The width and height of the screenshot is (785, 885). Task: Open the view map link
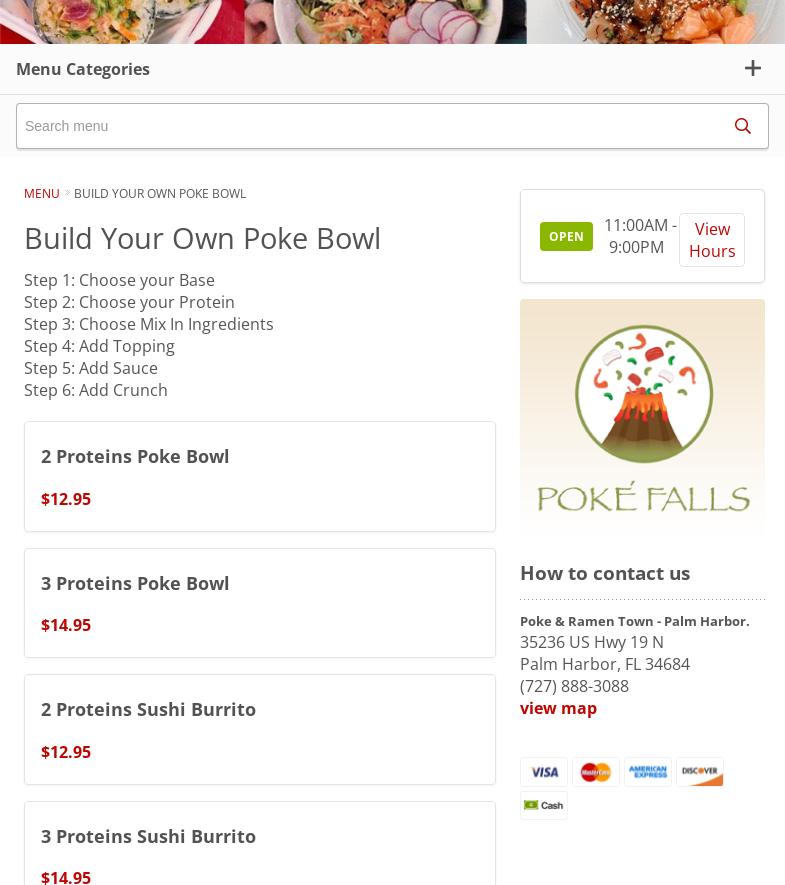(x=558, y=708)
